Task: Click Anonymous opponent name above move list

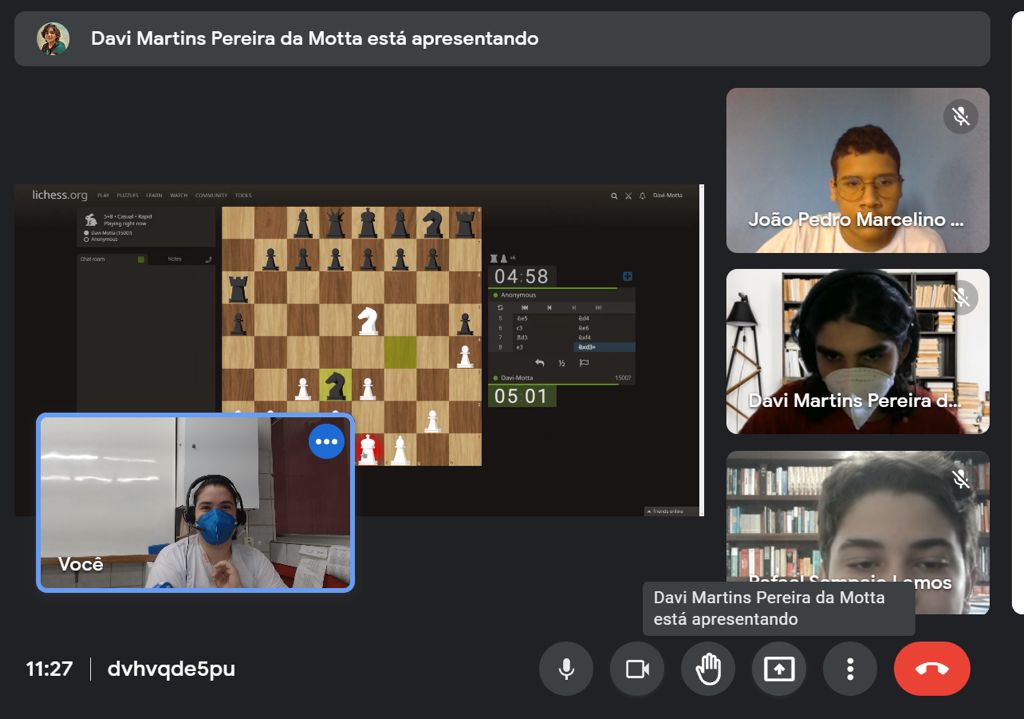Action: tap(518, 295)
